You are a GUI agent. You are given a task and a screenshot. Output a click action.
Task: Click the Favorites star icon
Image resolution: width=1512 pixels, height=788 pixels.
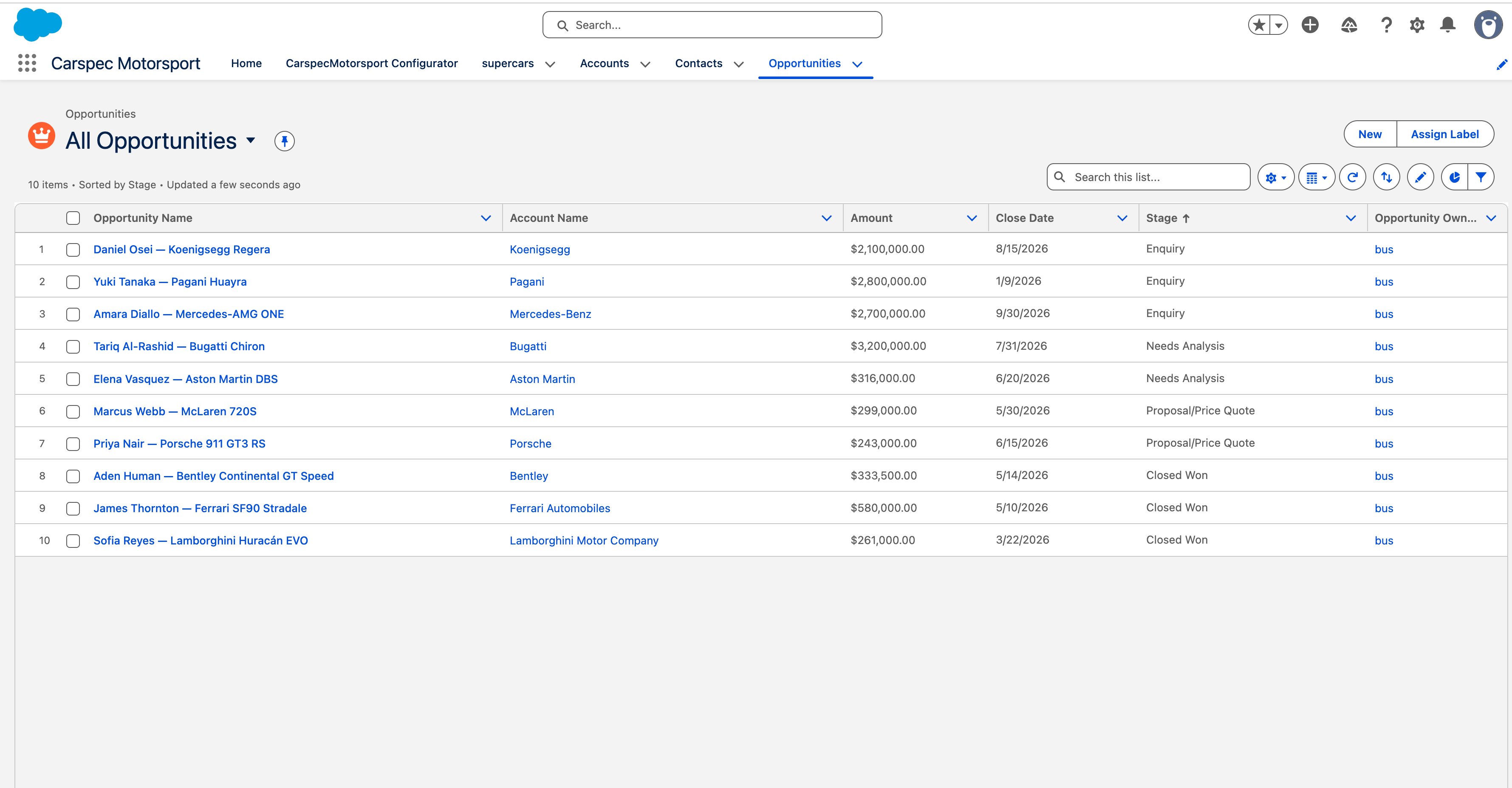pyautogui.click(x=1259, y=25)
